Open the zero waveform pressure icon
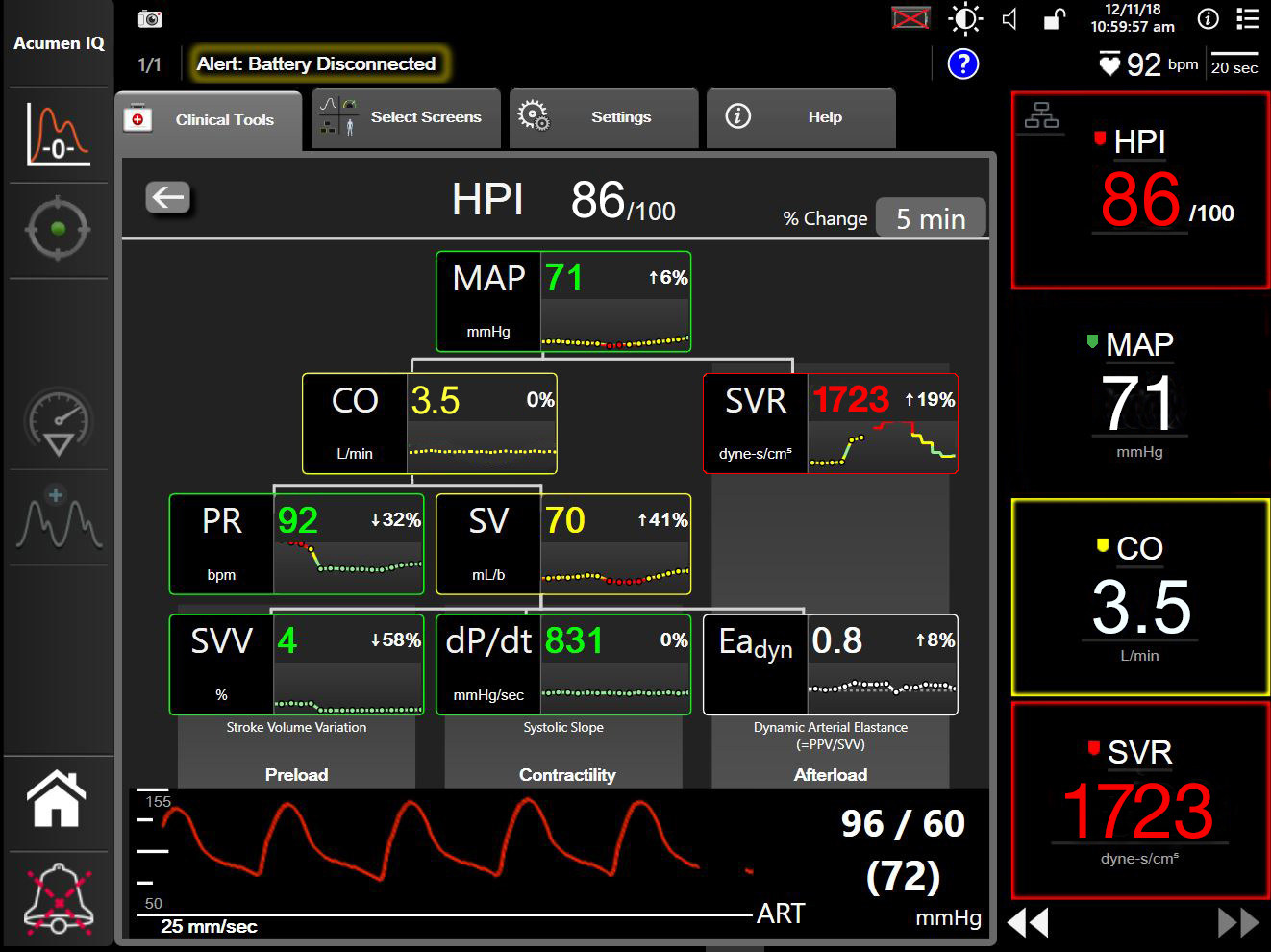Image resolution: width=1271 pixels, height=952 pixels. tap(59, 135)
